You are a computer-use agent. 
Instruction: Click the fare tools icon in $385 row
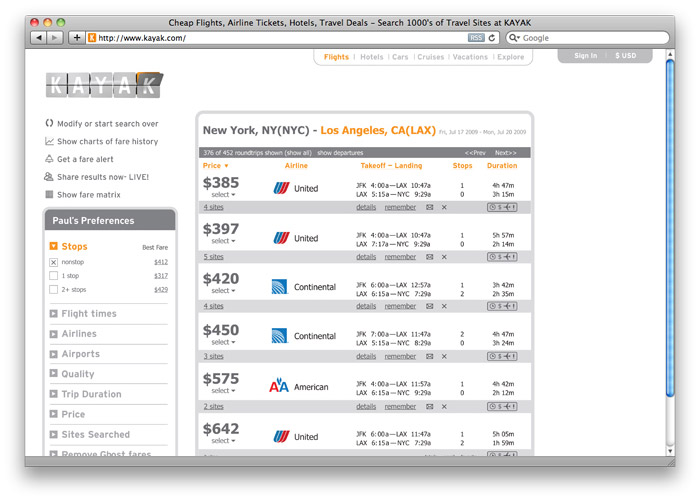[x=502, y=207]
